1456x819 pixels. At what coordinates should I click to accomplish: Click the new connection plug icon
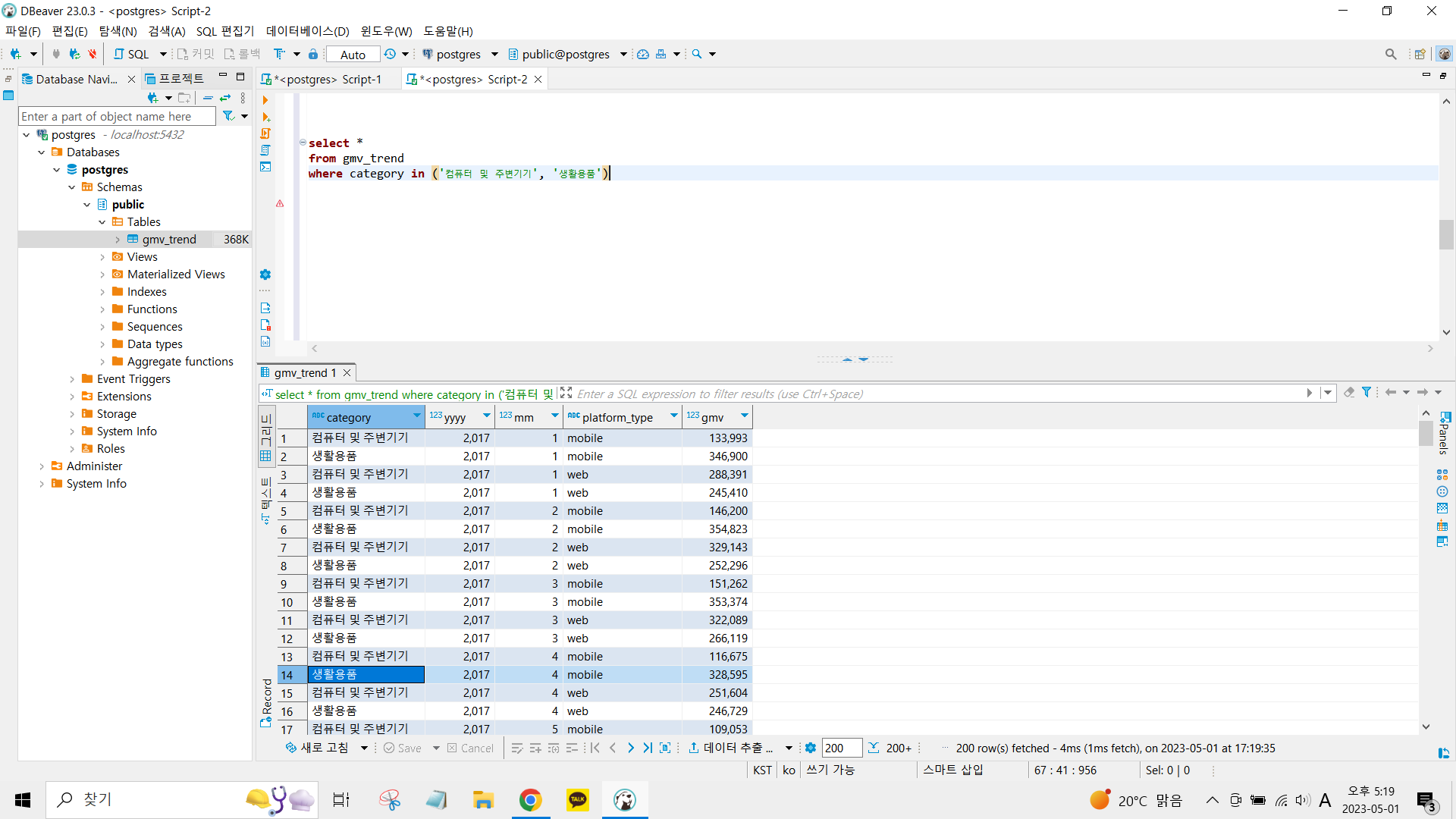[15, 54]
